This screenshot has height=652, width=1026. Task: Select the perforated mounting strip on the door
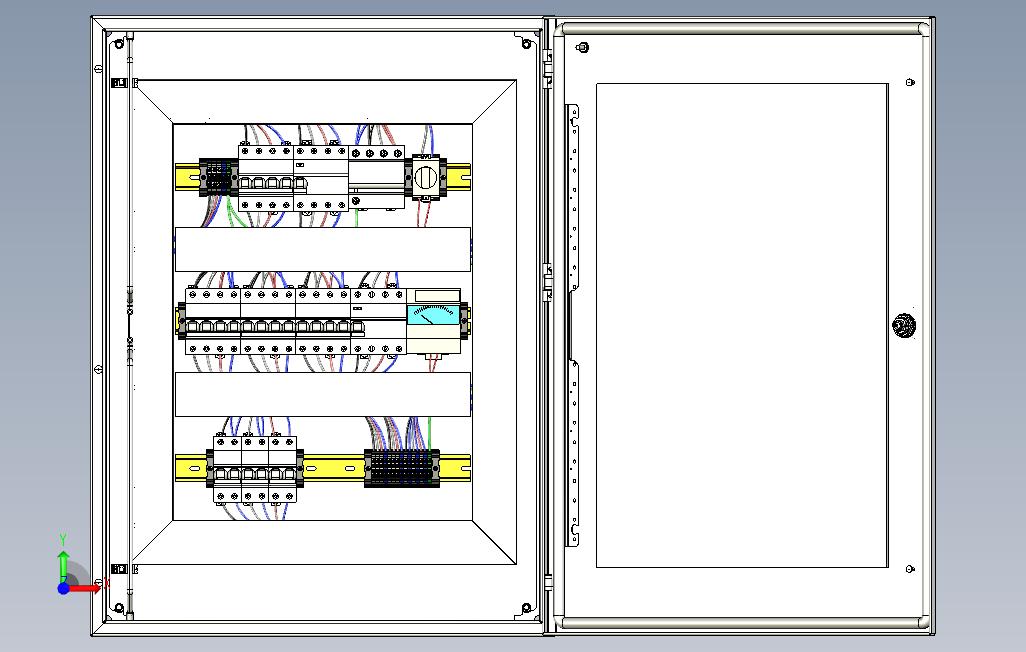[x=573, y=324]
